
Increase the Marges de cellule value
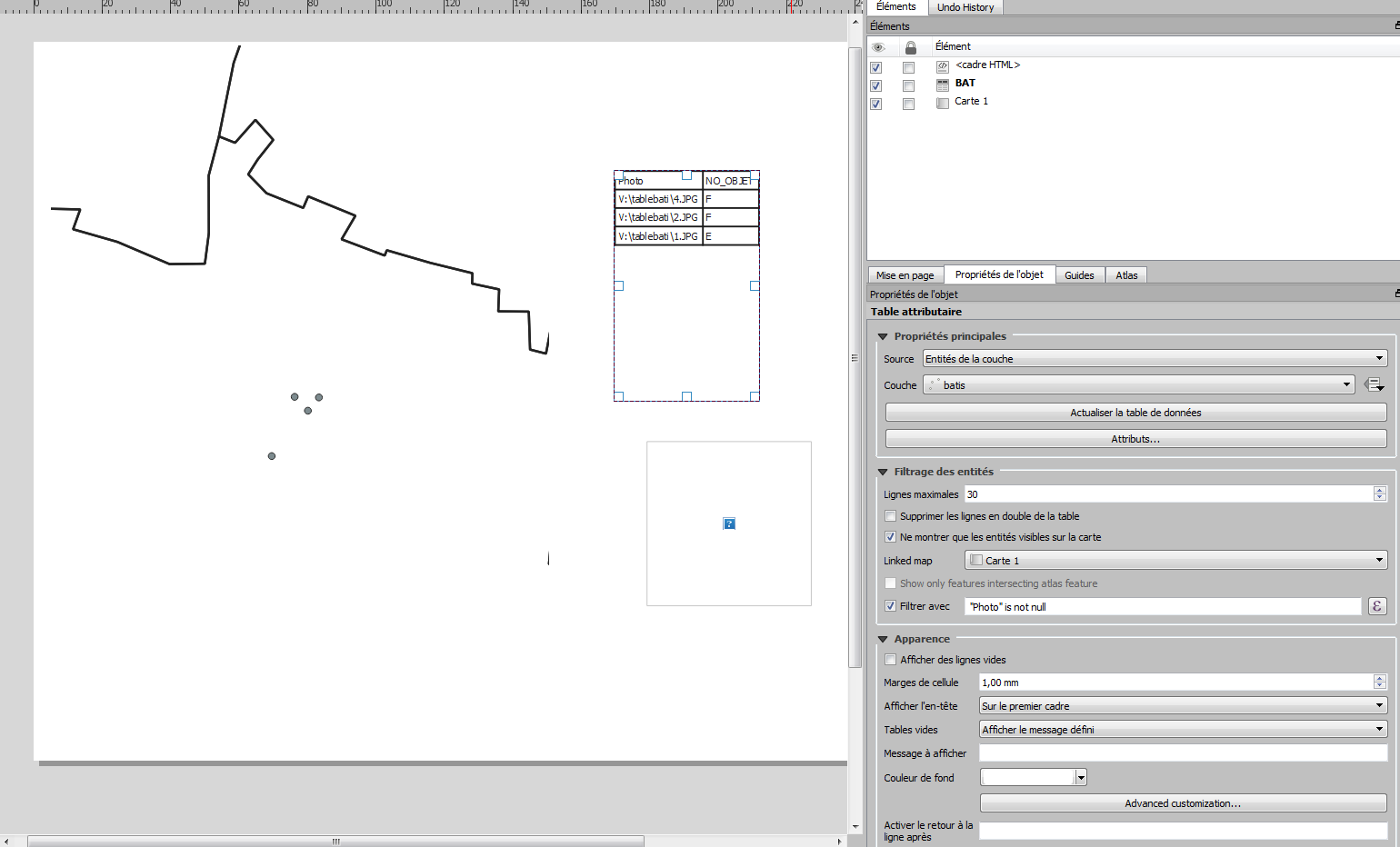[1380, 679]
